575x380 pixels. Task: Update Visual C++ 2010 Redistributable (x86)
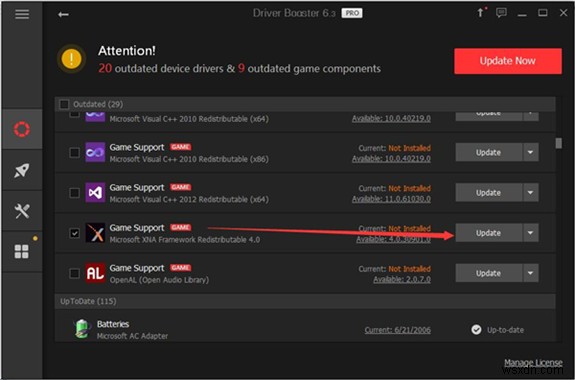(x=488, y=152)
